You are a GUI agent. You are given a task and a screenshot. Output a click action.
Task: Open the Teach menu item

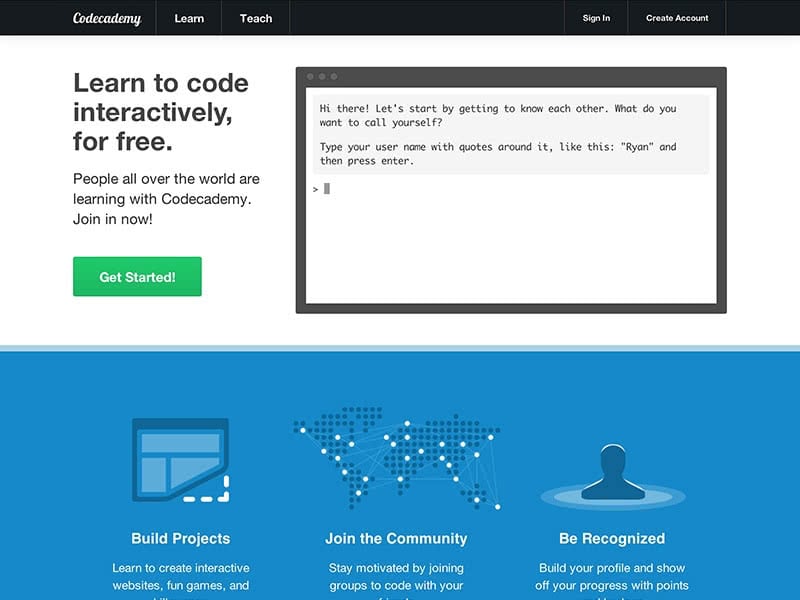click(x=256, y=18)
